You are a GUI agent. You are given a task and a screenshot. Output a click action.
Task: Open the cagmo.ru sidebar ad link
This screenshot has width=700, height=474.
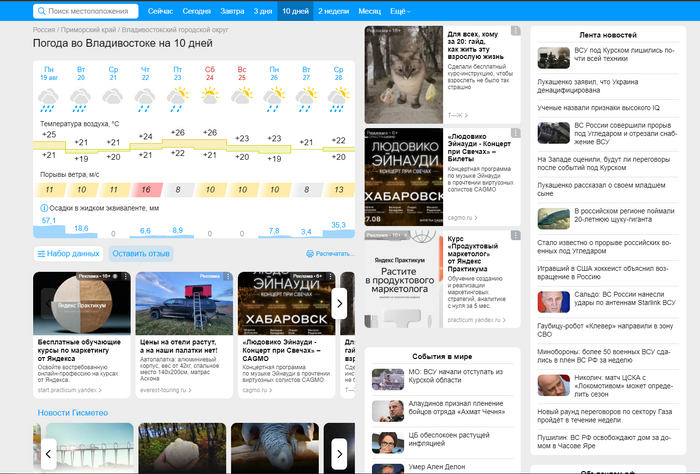[x=462, y=218]
